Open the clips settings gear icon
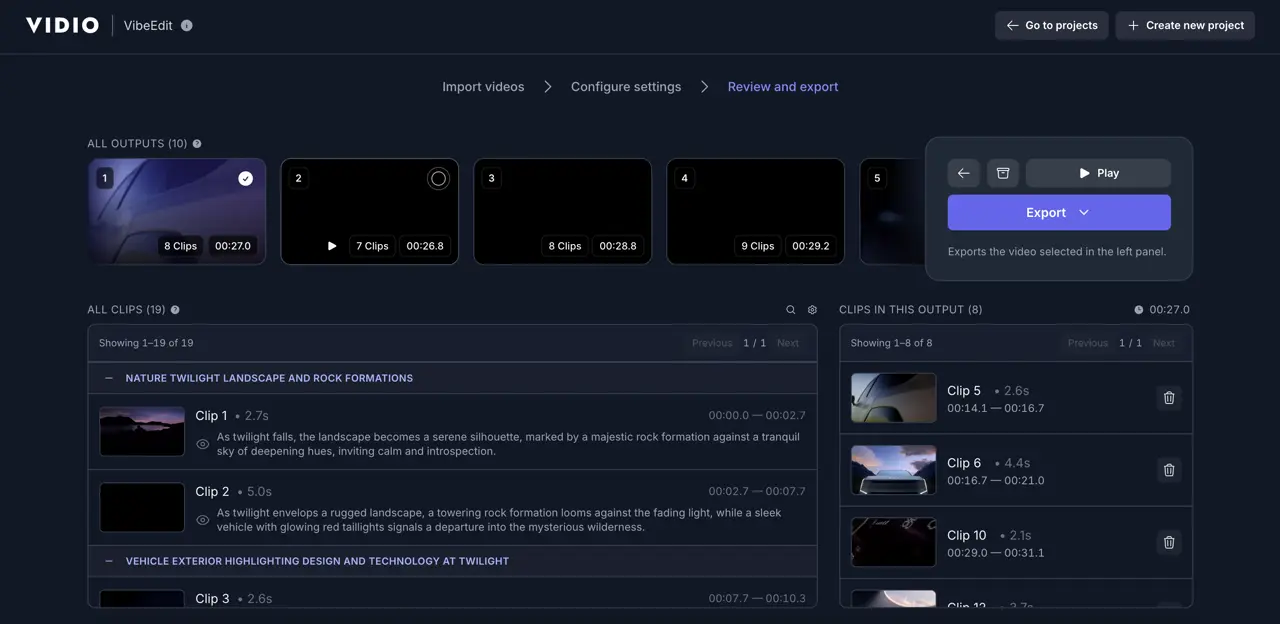This screenshot has height=624, width=1280. pyautogui.click(x=812, y=310)
